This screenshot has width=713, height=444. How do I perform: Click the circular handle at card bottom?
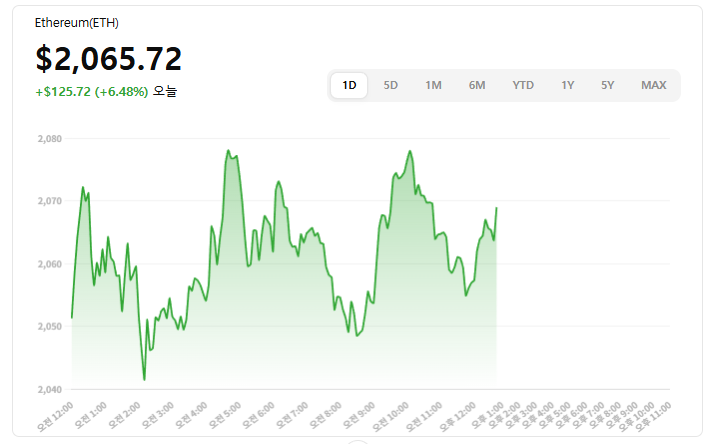357,441
